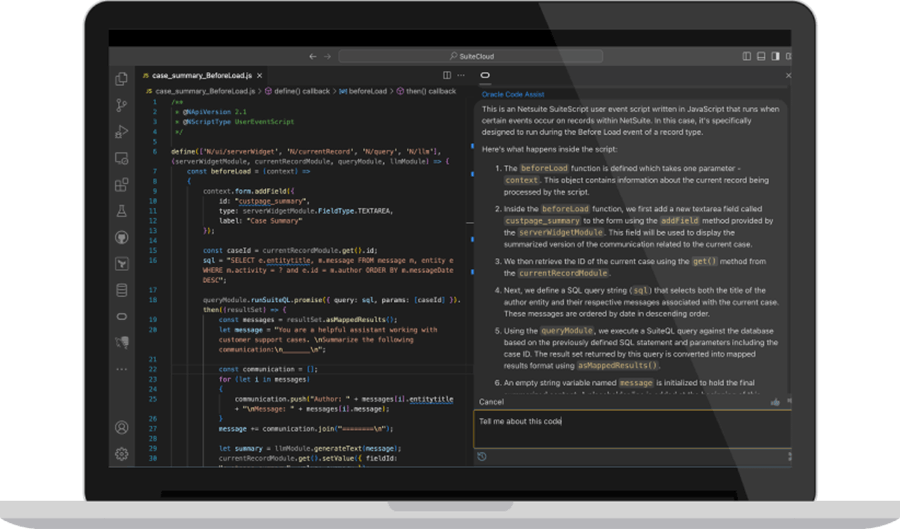This screenshot has height=529, width=900.
Task: Click the 'const caseId' declaration line
Action: point(290,251)
